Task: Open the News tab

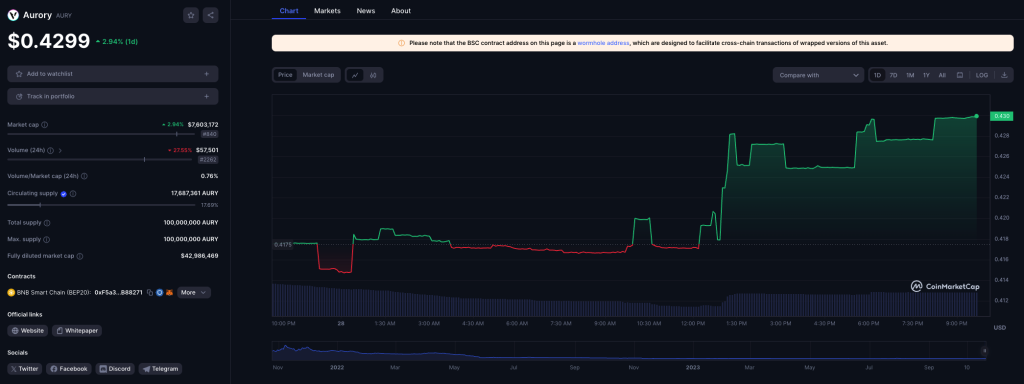Action: [x=366, y=10]
